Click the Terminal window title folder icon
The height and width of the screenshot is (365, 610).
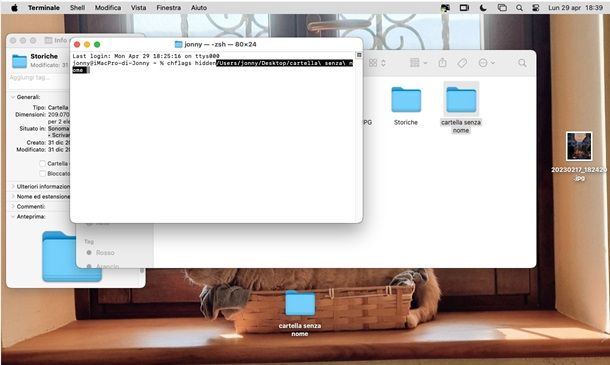(x=179, y=44)
